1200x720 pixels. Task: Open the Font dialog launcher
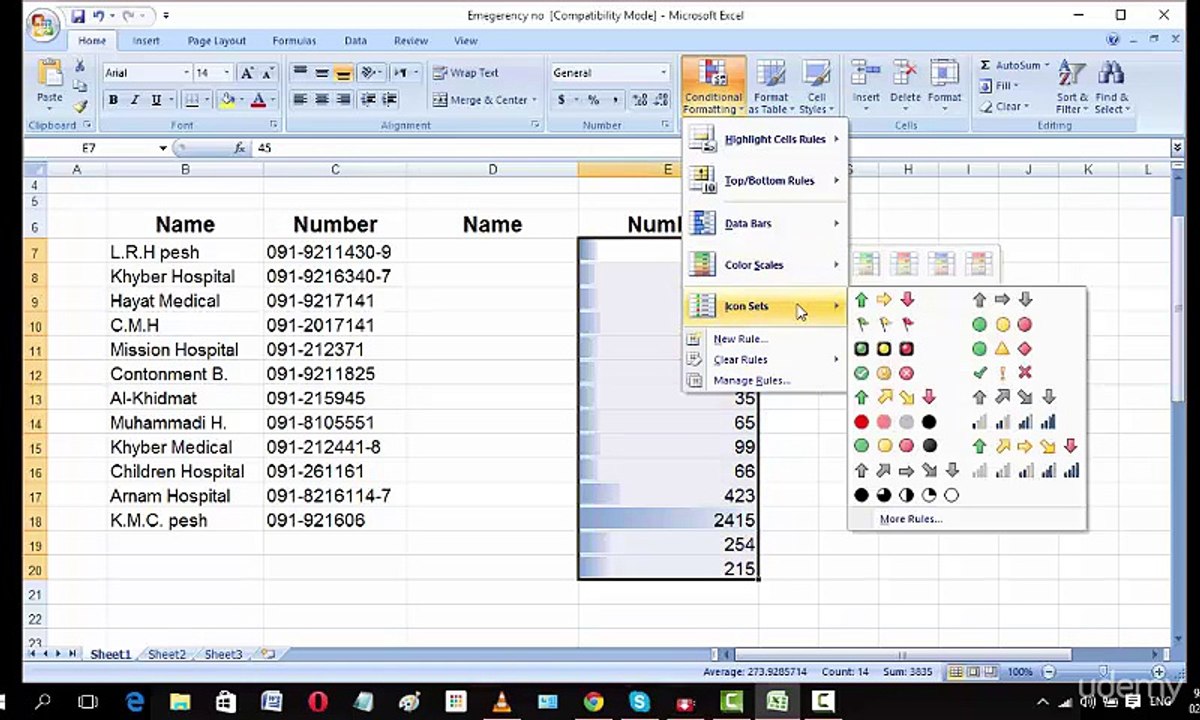coord(275,125)
